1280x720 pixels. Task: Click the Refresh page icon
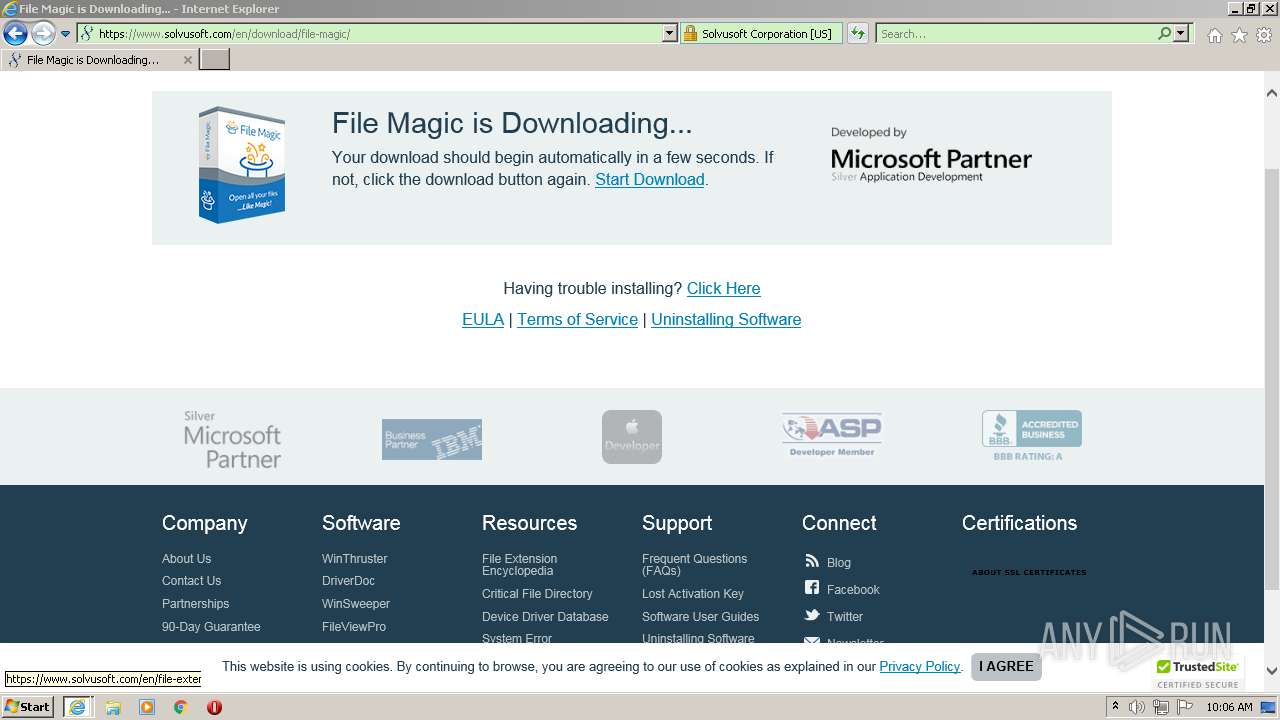point(857,34)
